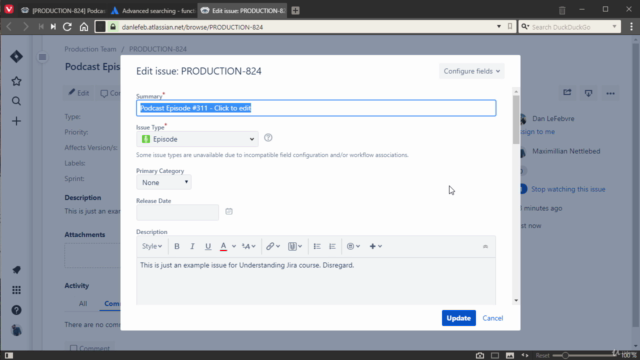The width and height of the screenshot is (640, 360).
Task: Open the Primary Category select box
Action: (x=164, y=182)
